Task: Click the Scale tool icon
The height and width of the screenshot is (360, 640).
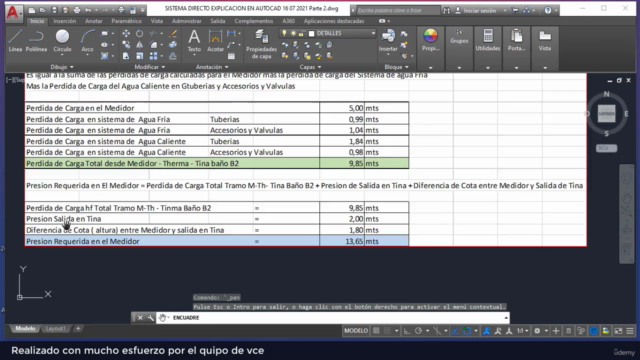Action: 140,56
